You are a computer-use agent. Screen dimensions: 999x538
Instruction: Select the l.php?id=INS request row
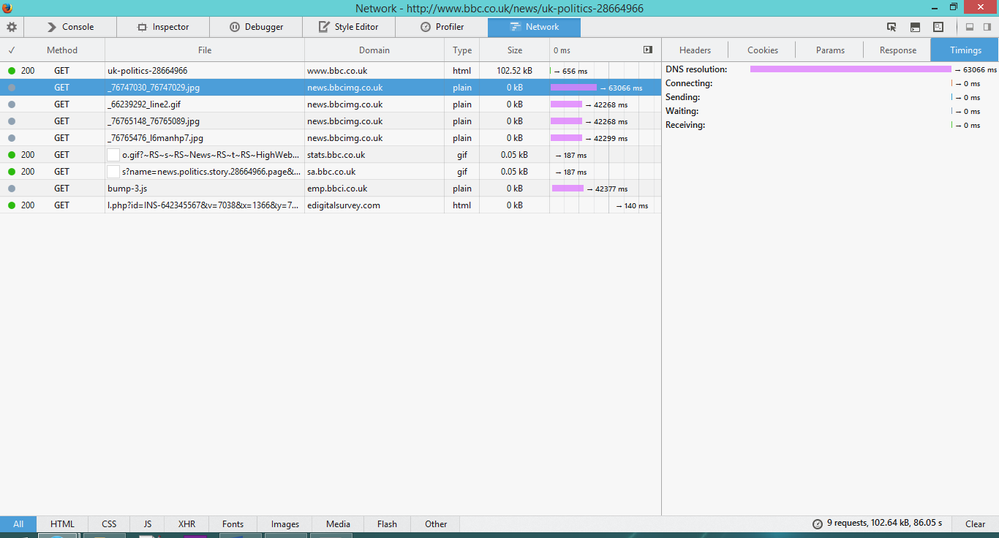tap(330, 205)
